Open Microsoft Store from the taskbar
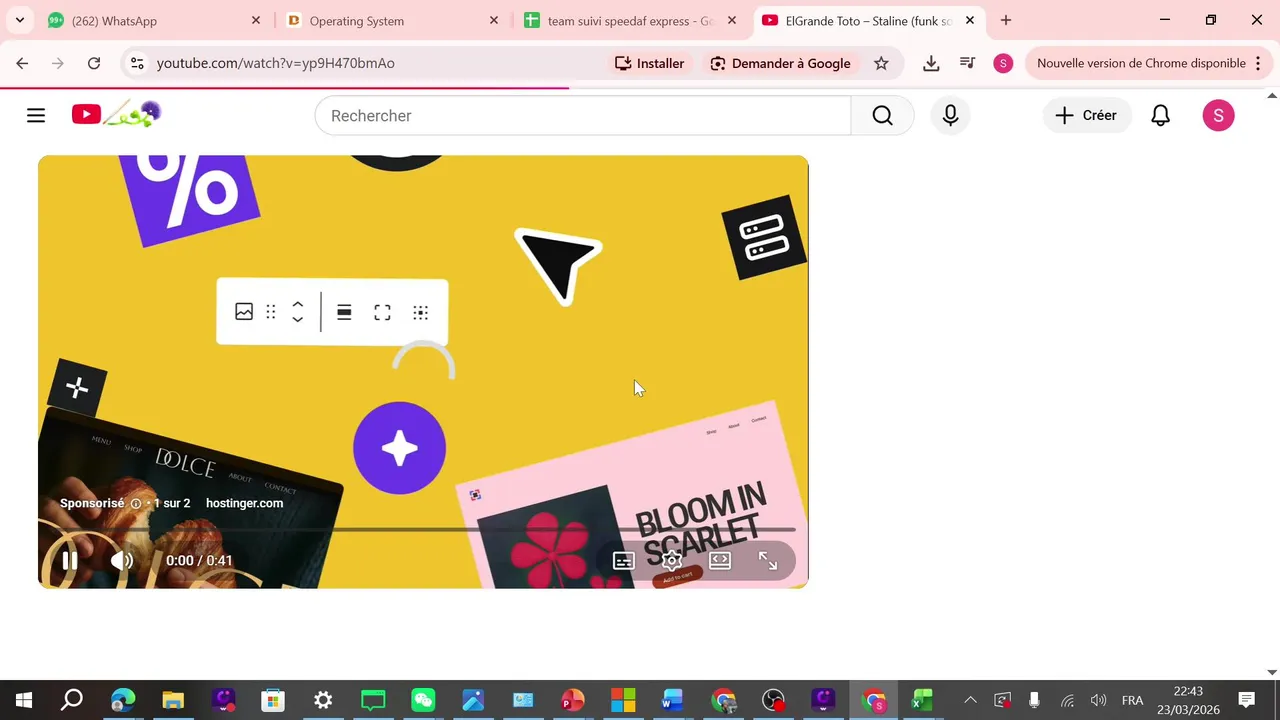 click(273, 700)
